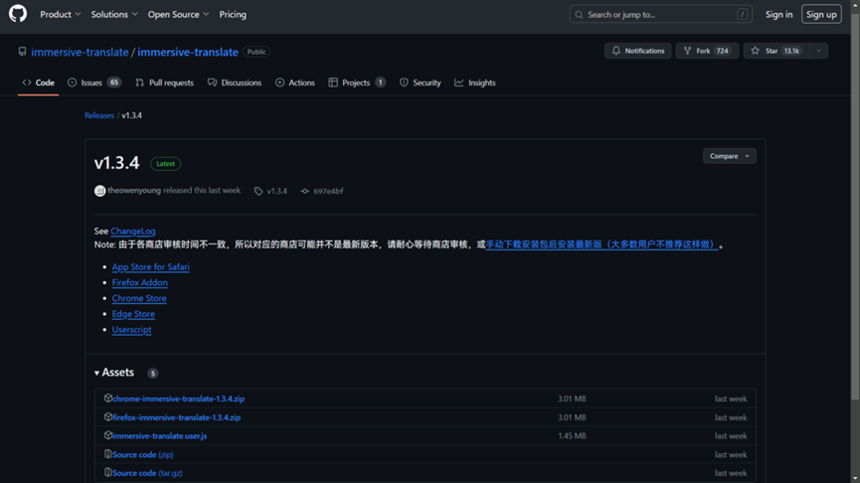Open theowenyoung author profile link
Image resolution: width=860 pixels, height=483 pixels.
click(134, 191)
